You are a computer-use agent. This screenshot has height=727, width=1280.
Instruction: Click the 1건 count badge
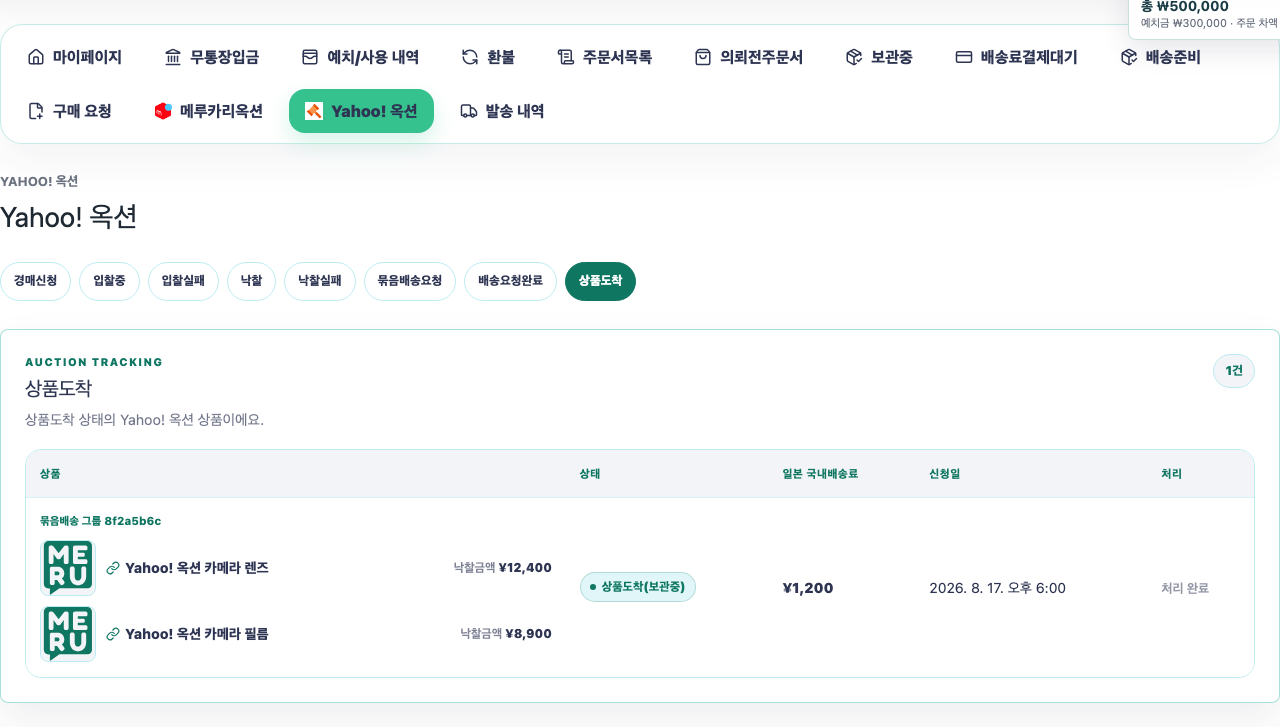coord(1234,371)
